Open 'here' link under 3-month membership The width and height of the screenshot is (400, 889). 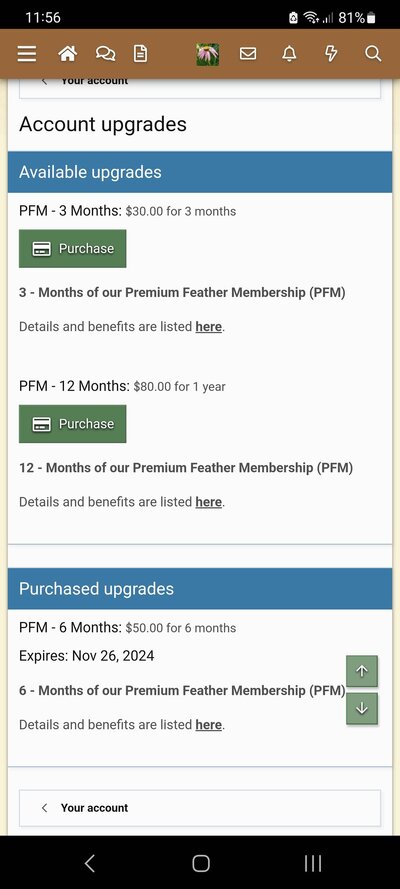pos(208,327)
